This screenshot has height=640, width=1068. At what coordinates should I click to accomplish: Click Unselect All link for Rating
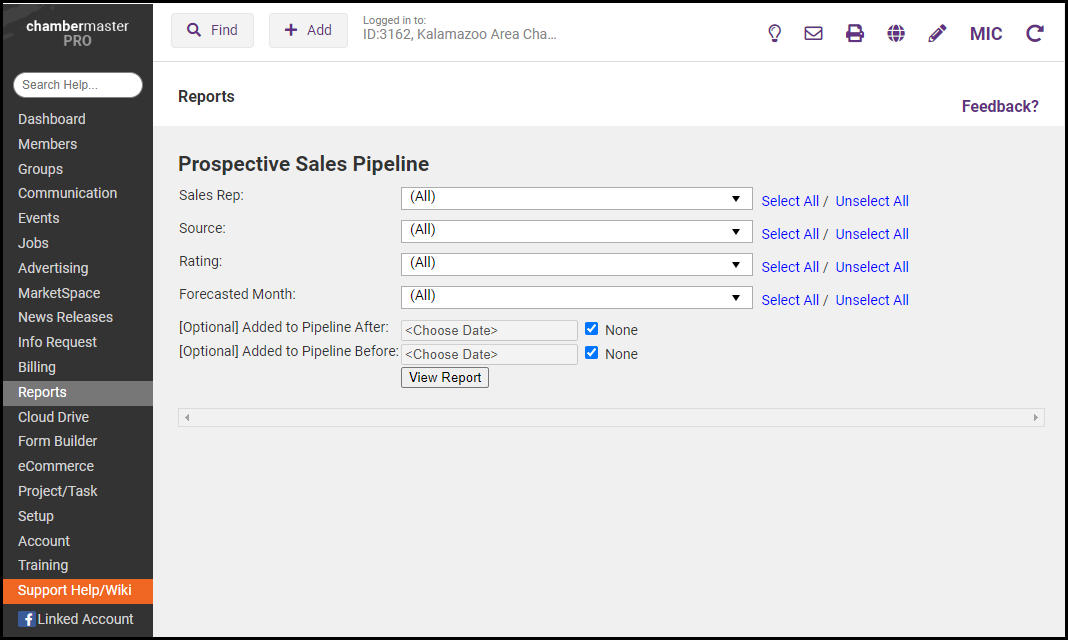click(x=872, y=267)
